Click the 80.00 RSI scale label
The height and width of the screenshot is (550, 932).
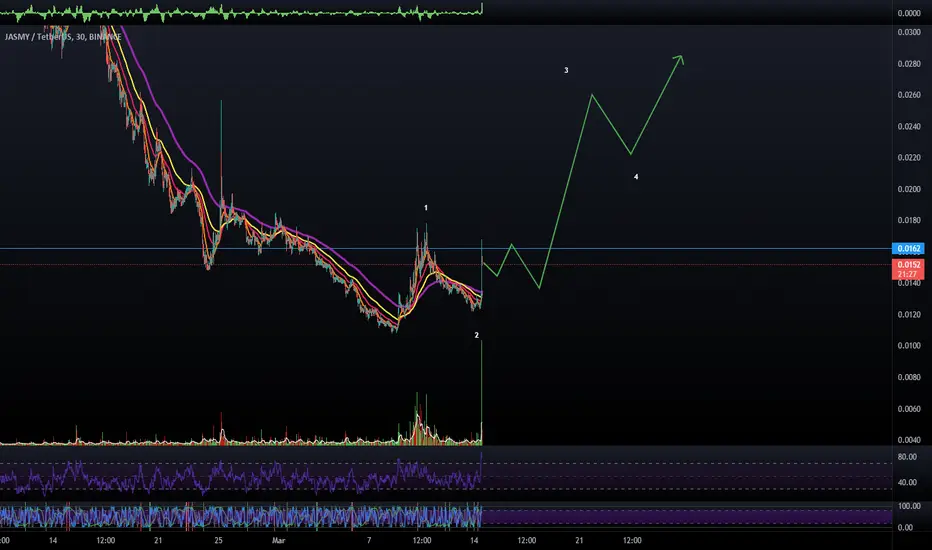tap(907, 457)
